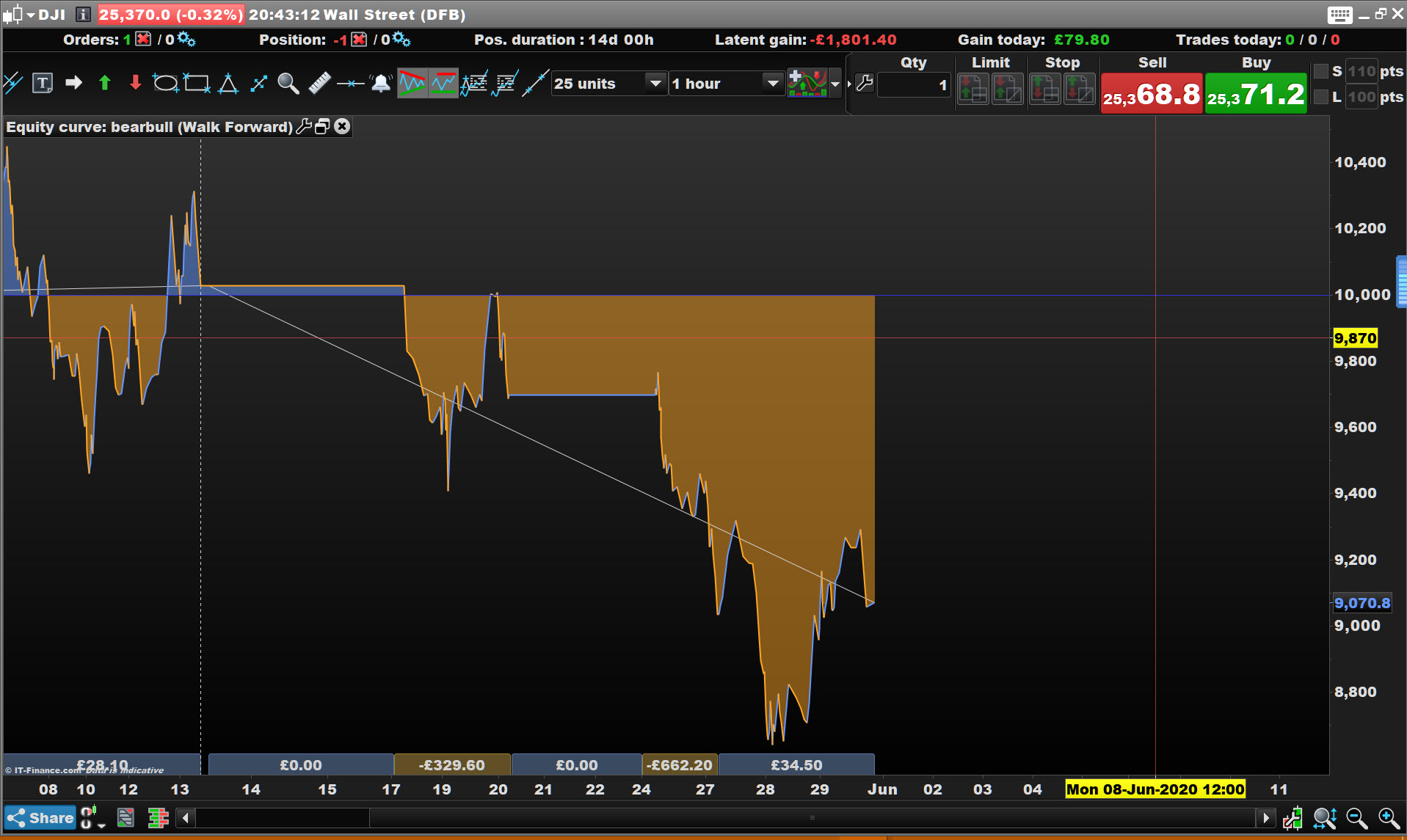Expand the add indicator dropdown arrow

835,84
